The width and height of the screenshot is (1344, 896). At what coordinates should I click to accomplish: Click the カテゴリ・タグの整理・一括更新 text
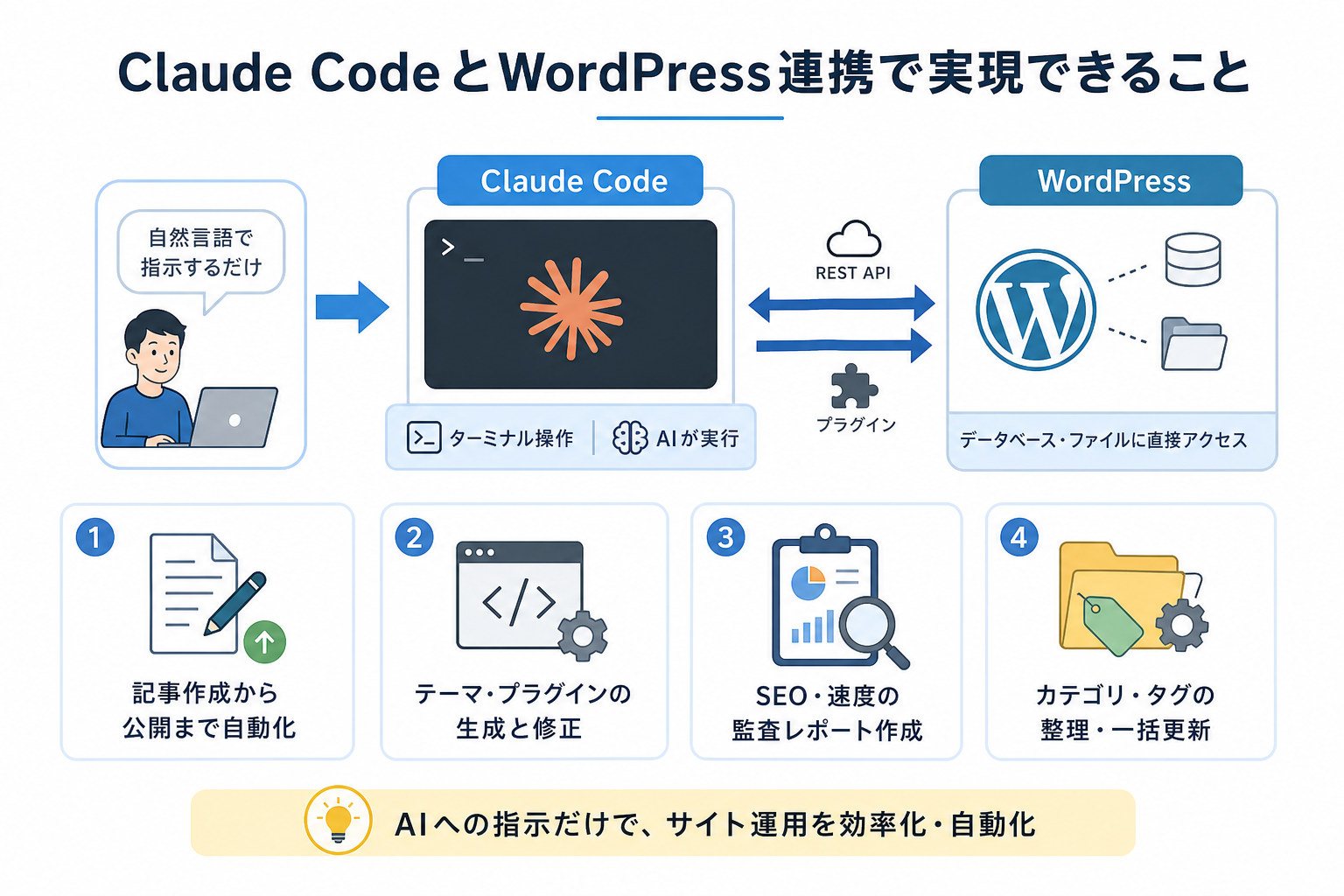[1125, 712]
